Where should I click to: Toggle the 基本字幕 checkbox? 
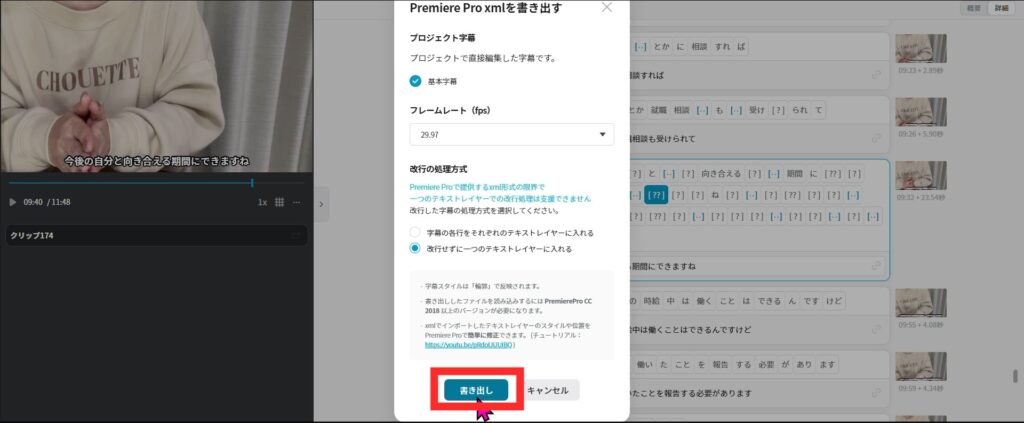(x=415, y=81)
